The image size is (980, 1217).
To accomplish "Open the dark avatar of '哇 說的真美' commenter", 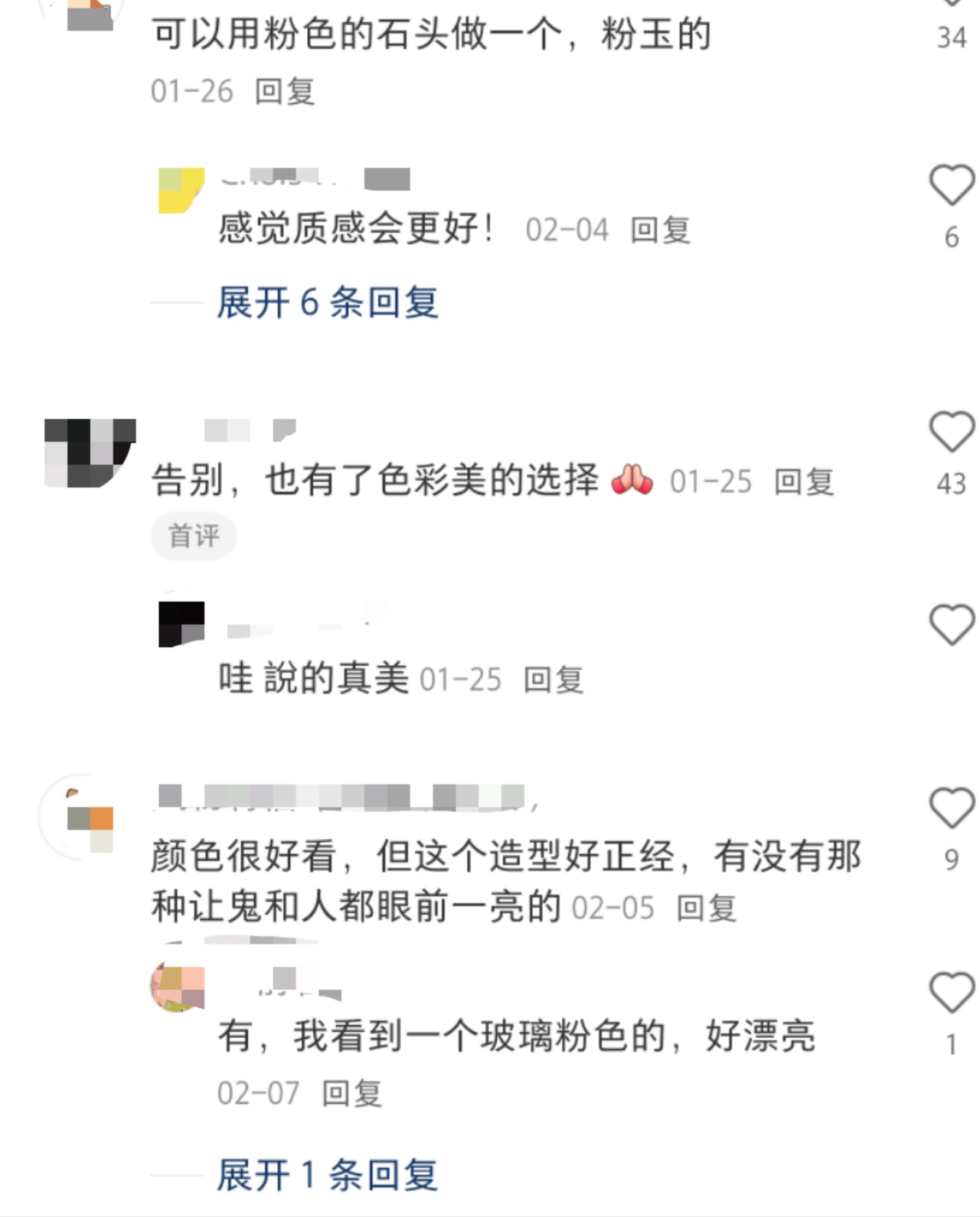I will 181,624.
